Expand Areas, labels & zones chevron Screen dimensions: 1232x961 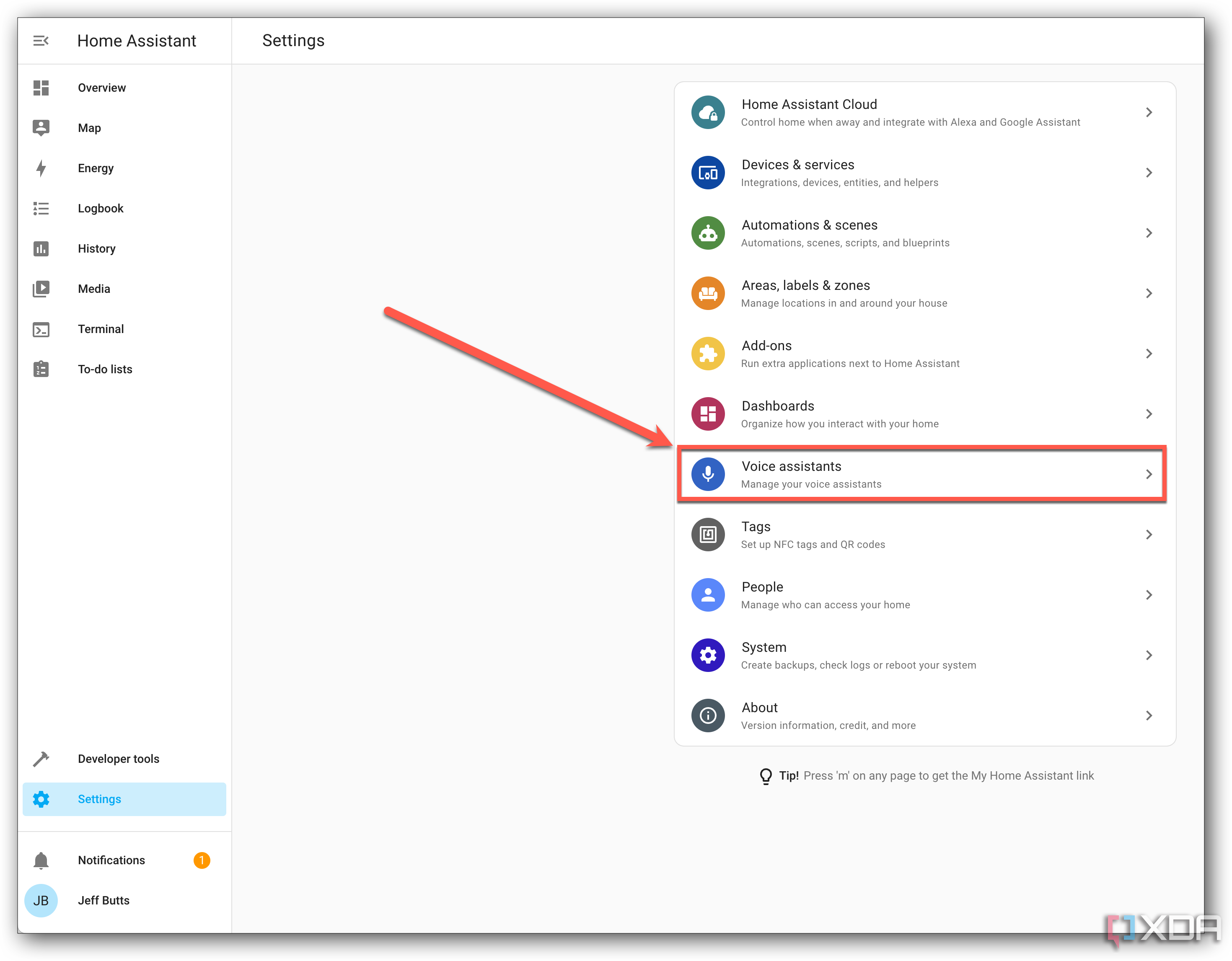click(x=1149, y=294)
